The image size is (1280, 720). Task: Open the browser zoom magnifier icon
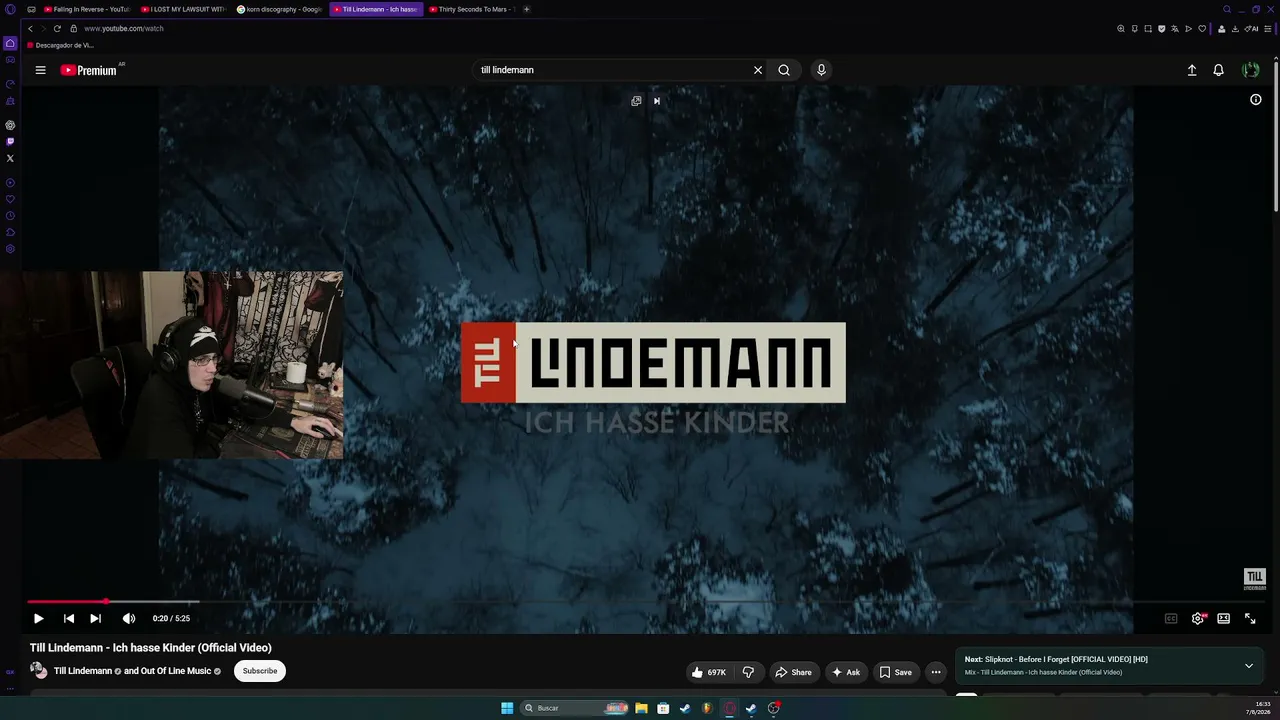coord(1121,28)
